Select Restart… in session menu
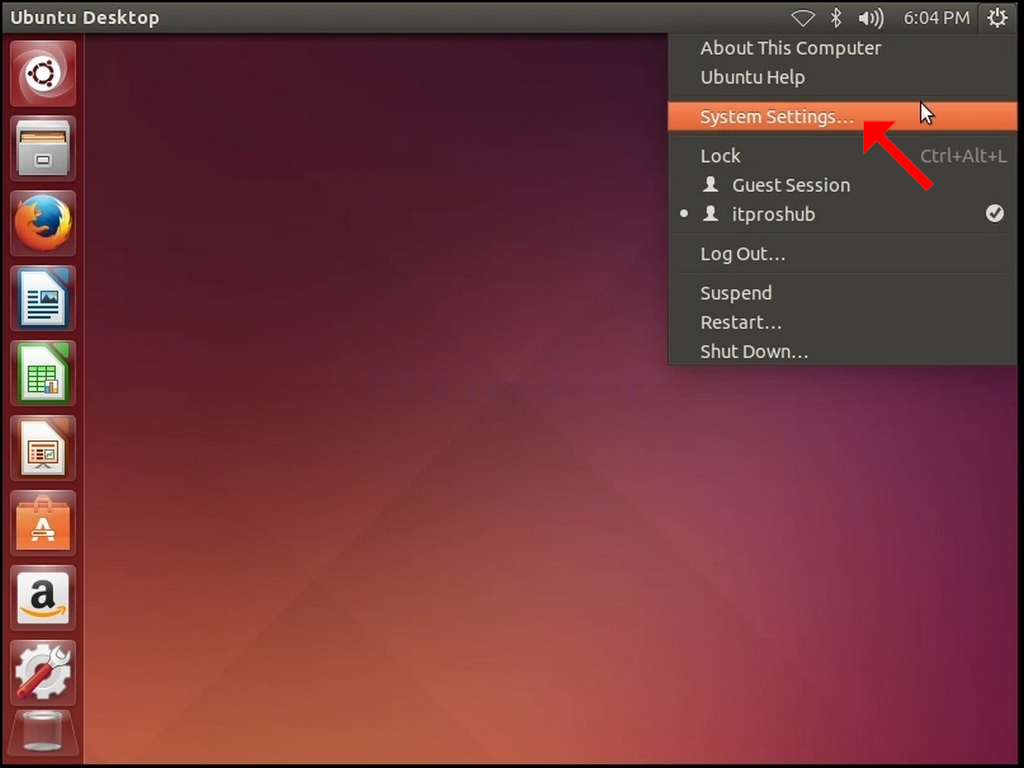The width and height of the screenshot is (1024, 768). click(x=842, y=322)
